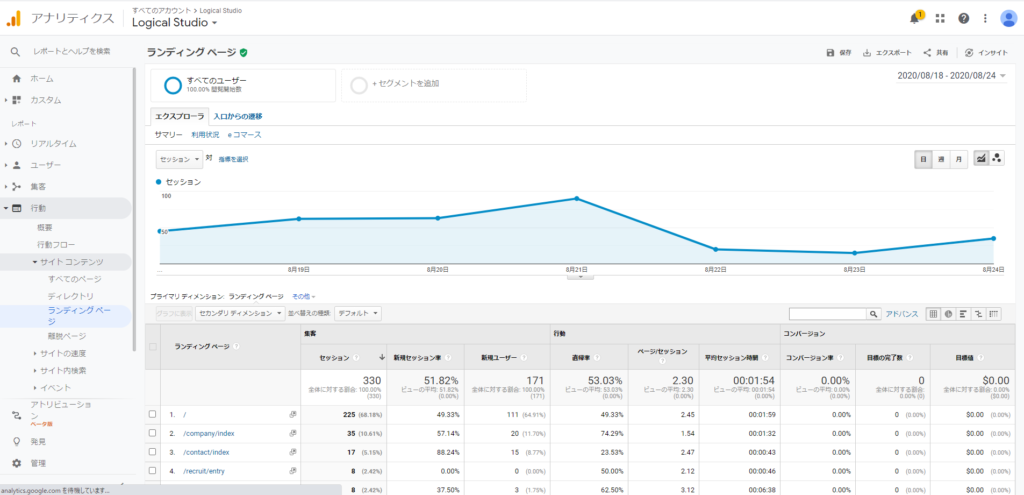Open the Insights icon
The image size is (1024, 495).
969,53
